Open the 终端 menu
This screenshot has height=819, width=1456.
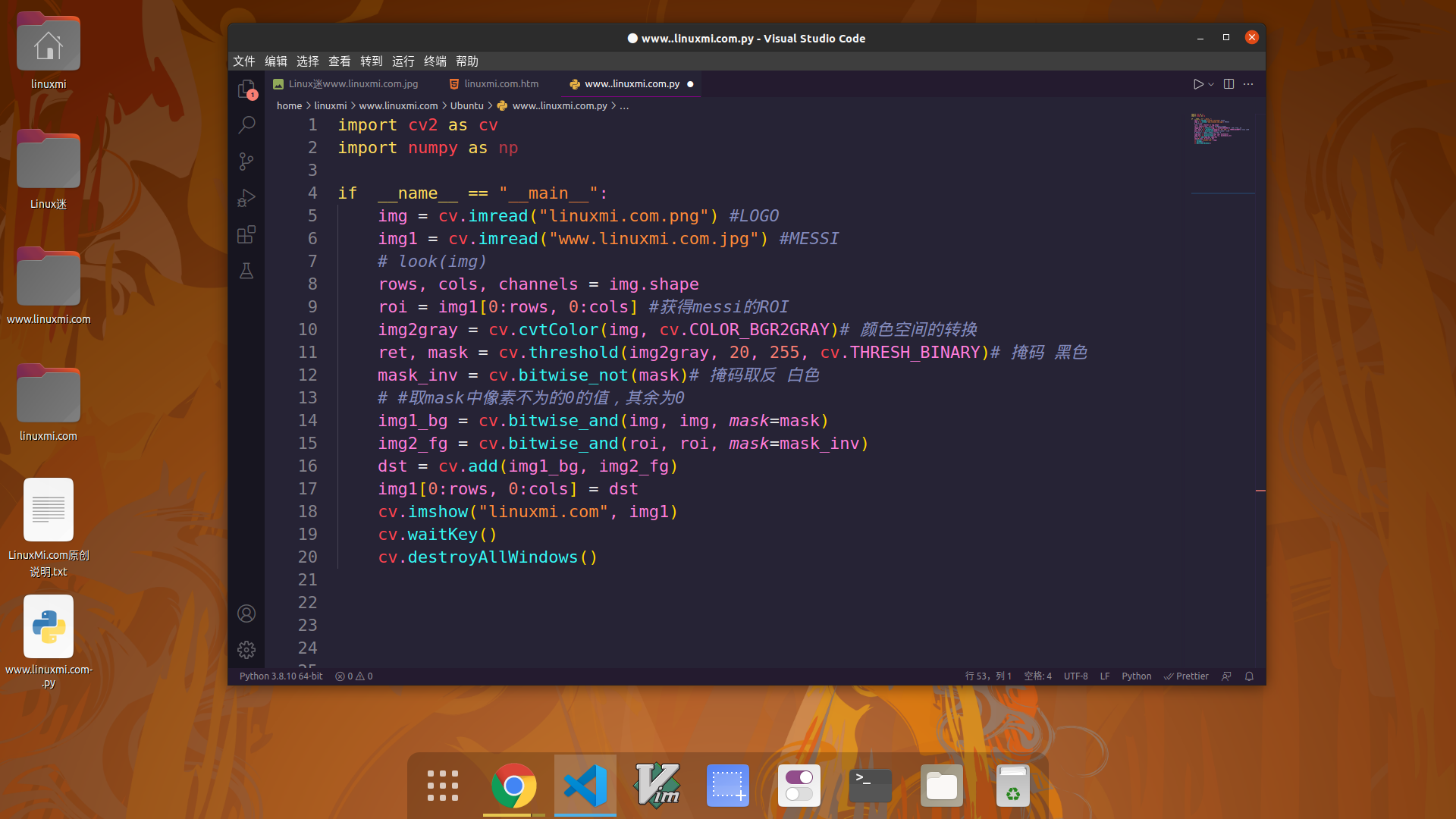pos(435,61)
